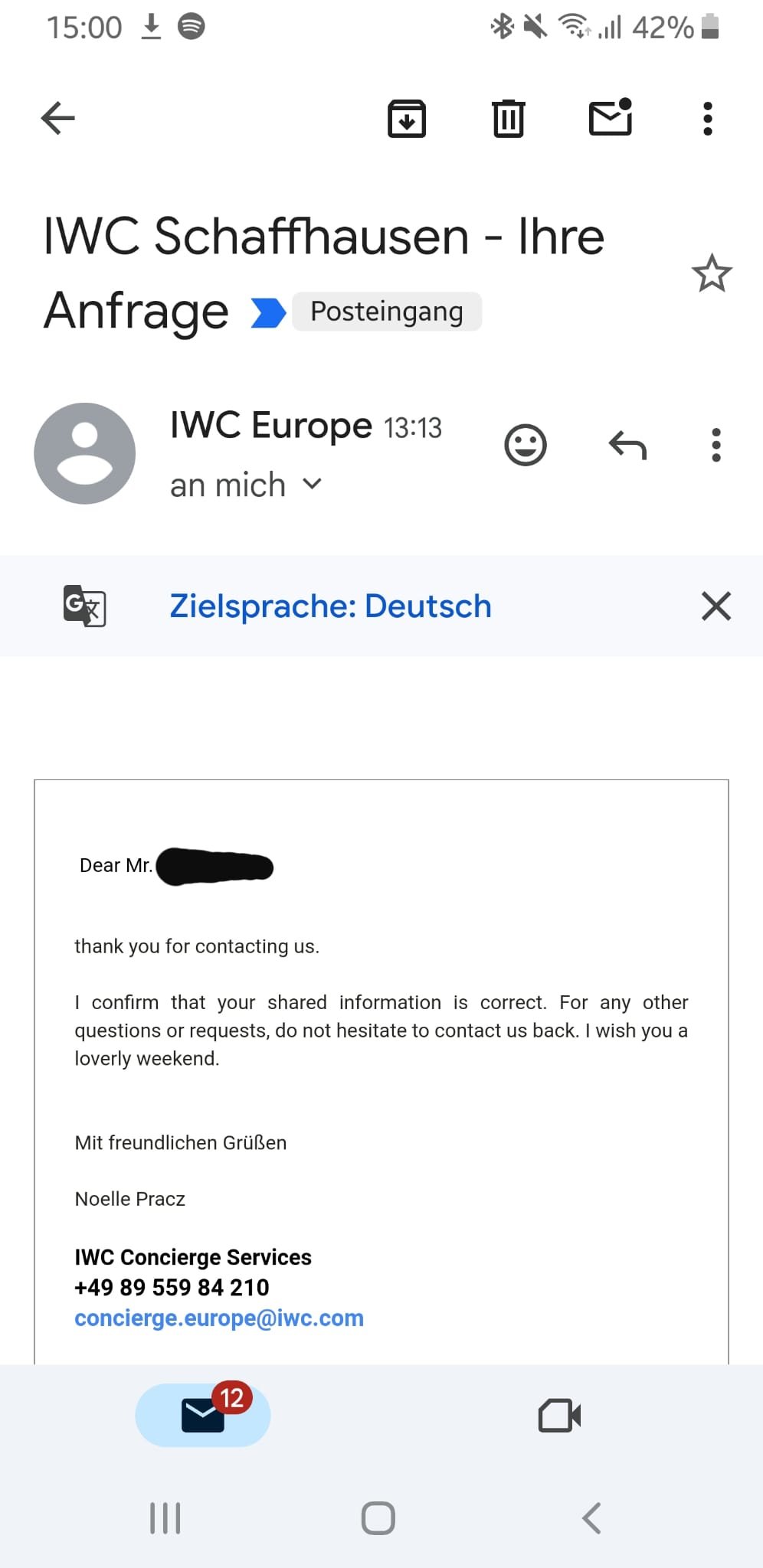The width and height of the screenshot is (763, 1568).
Task: Dismiss the translation banner
Action: click(x=716, y=606)
